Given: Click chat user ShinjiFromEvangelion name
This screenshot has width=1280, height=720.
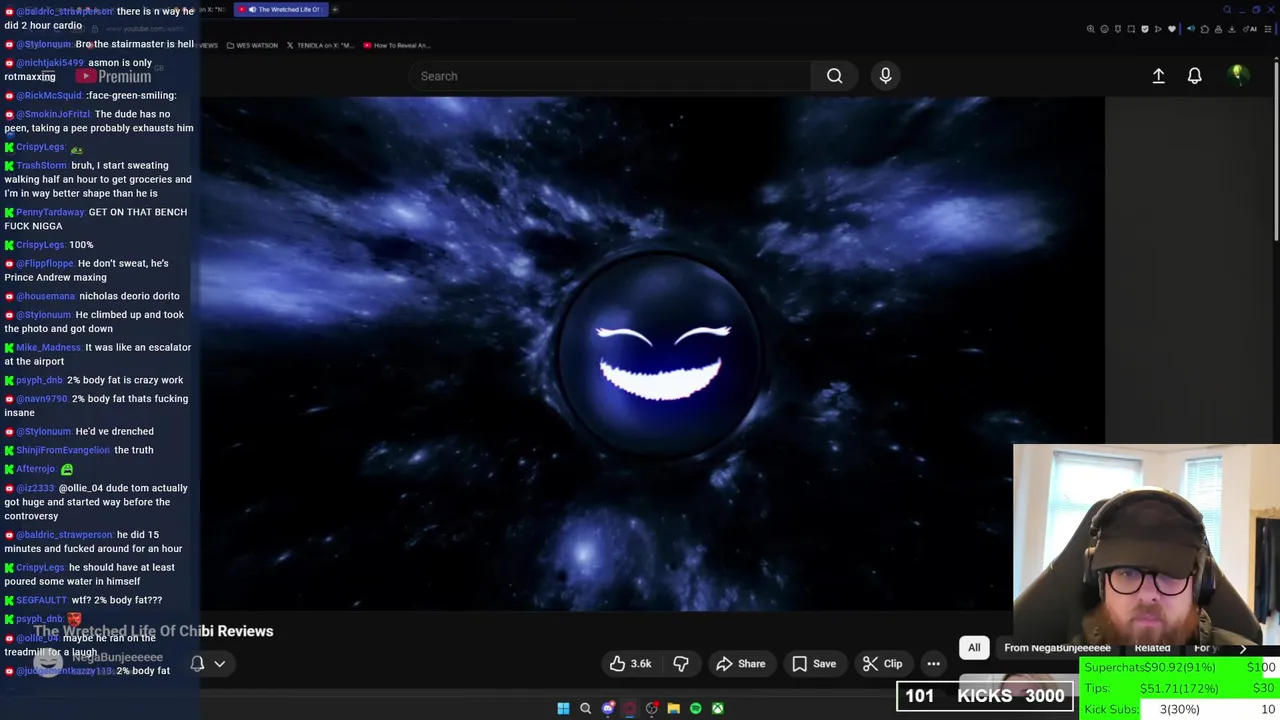Looking at the screenshot, I should [x=63, y=450].
